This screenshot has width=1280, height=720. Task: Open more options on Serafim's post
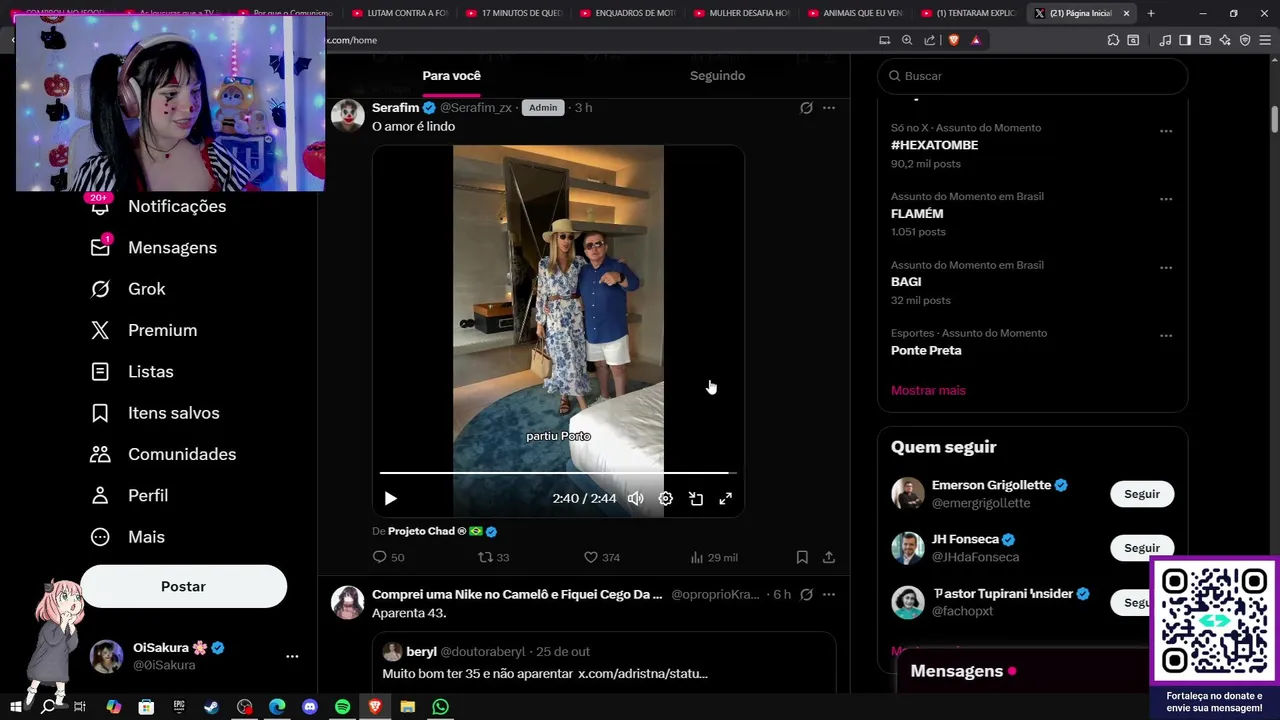click(829, 108)
